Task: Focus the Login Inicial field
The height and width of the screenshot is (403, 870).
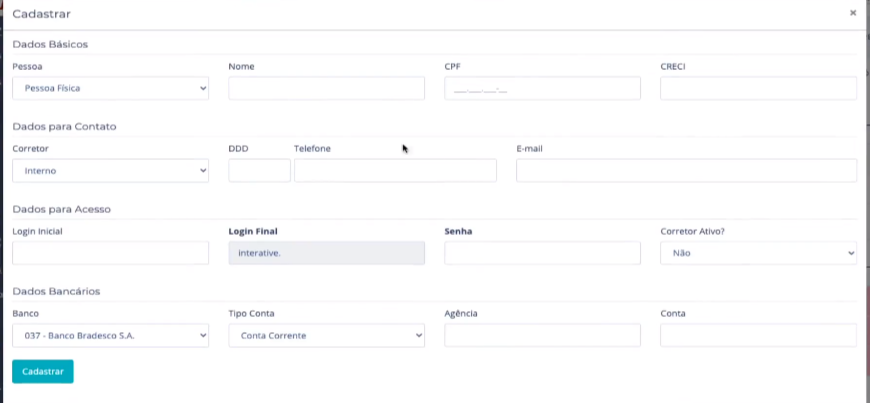Action: [110, 253]
